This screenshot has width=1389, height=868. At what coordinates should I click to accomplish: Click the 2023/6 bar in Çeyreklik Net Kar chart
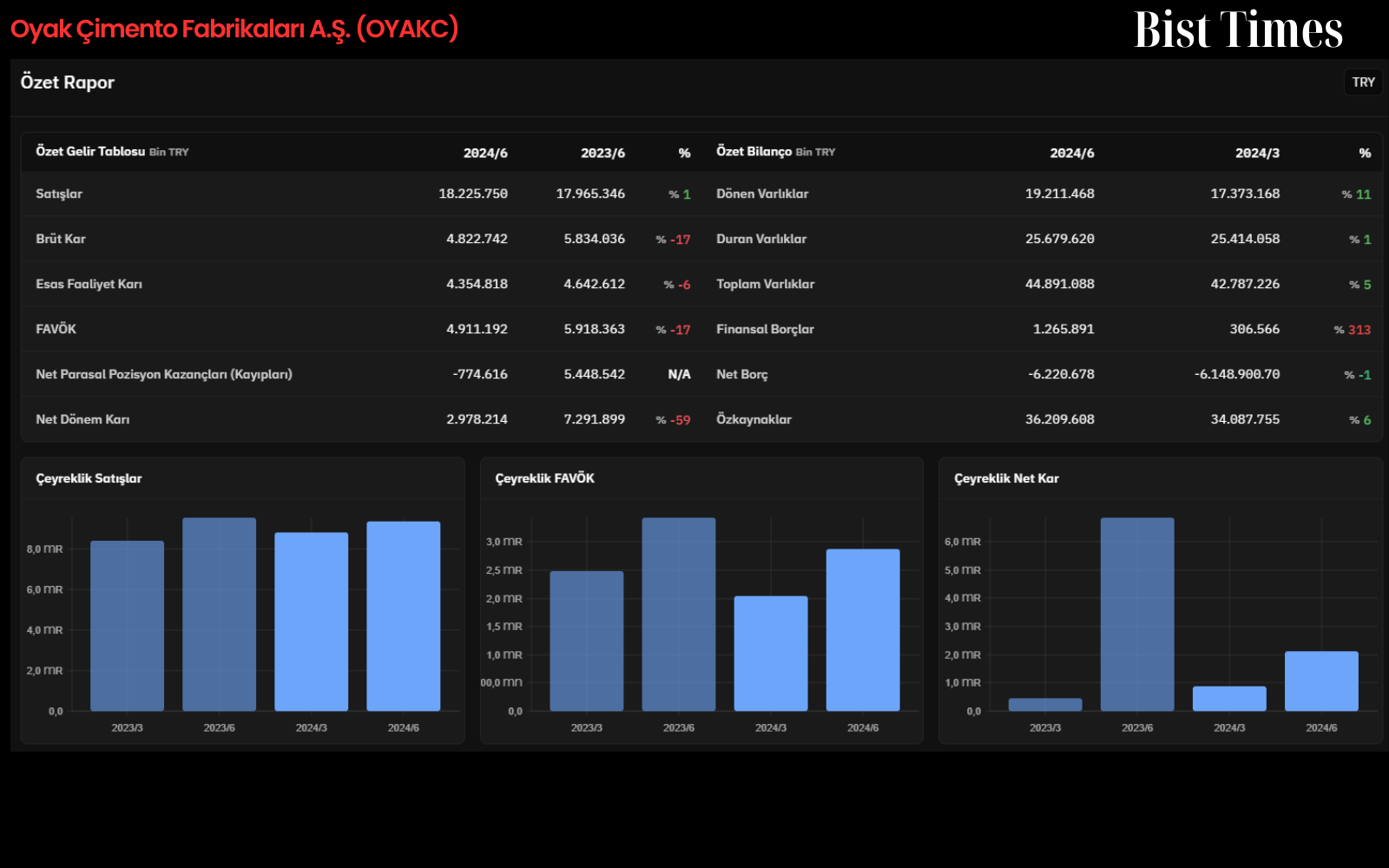point(1137,615)
